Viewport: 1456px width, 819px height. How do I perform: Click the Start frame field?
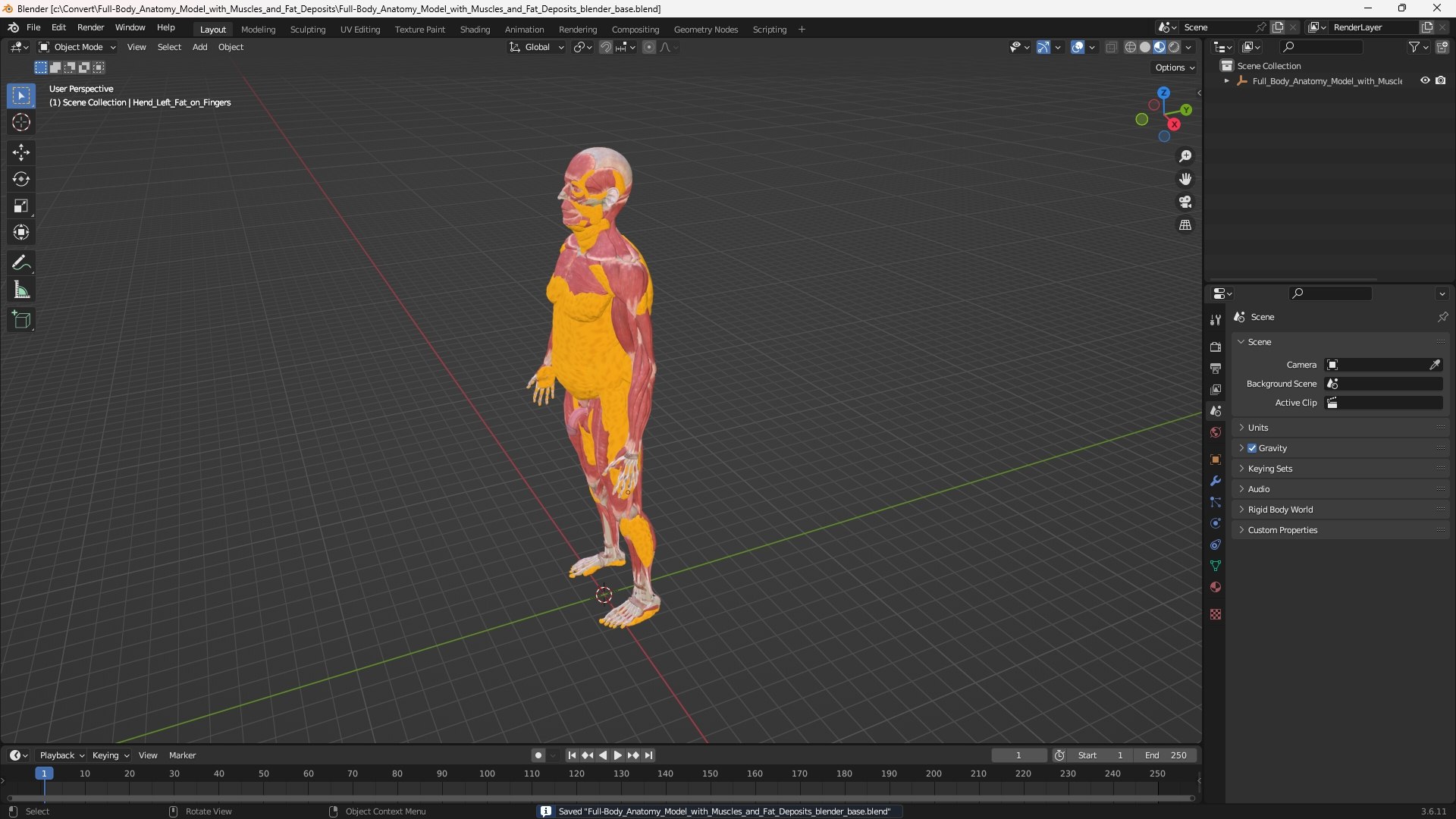[1101, 755]
